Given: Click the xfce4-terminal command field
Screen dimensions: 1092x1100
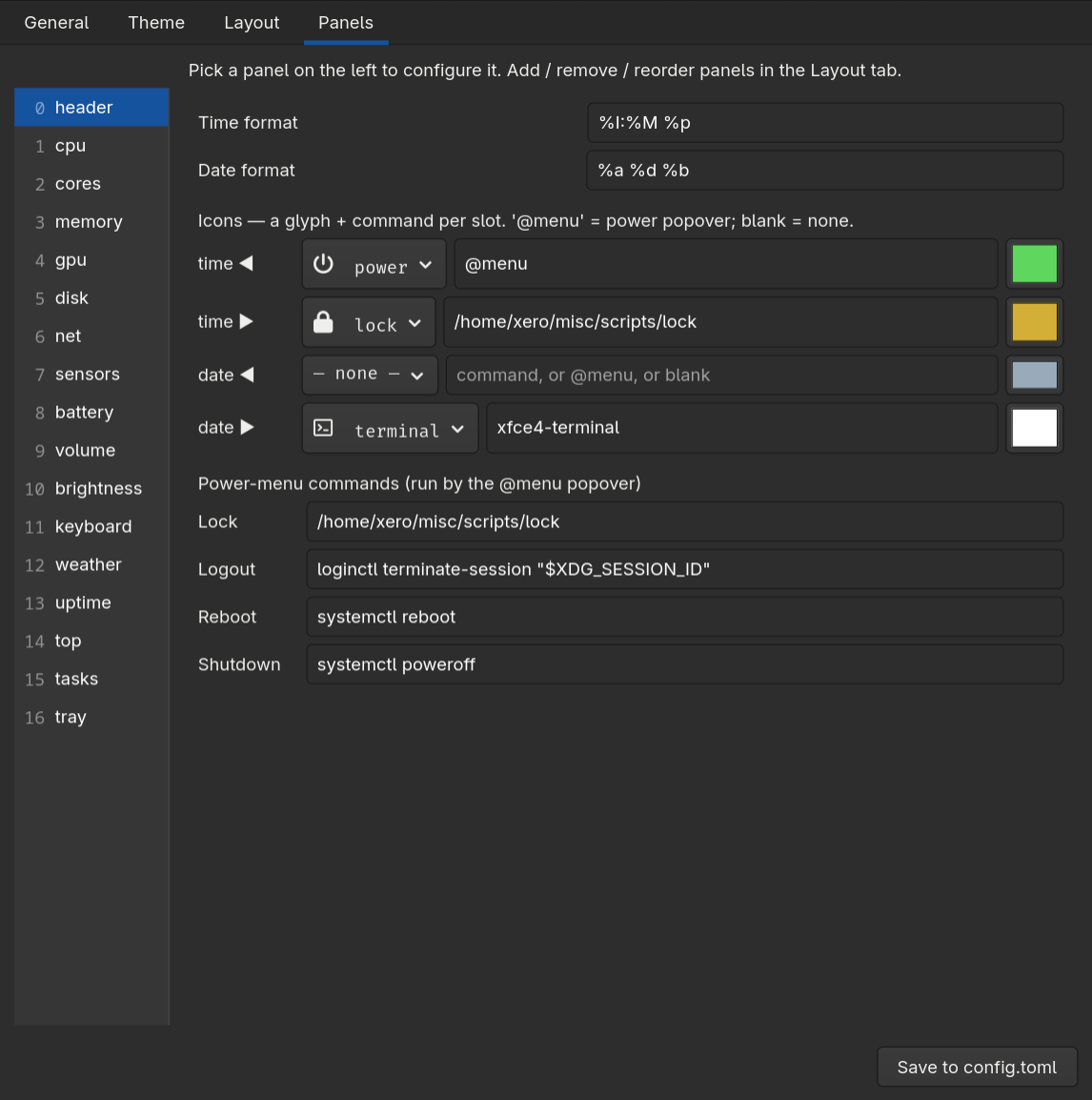Looking at the screenshot, I should point(742,428).
